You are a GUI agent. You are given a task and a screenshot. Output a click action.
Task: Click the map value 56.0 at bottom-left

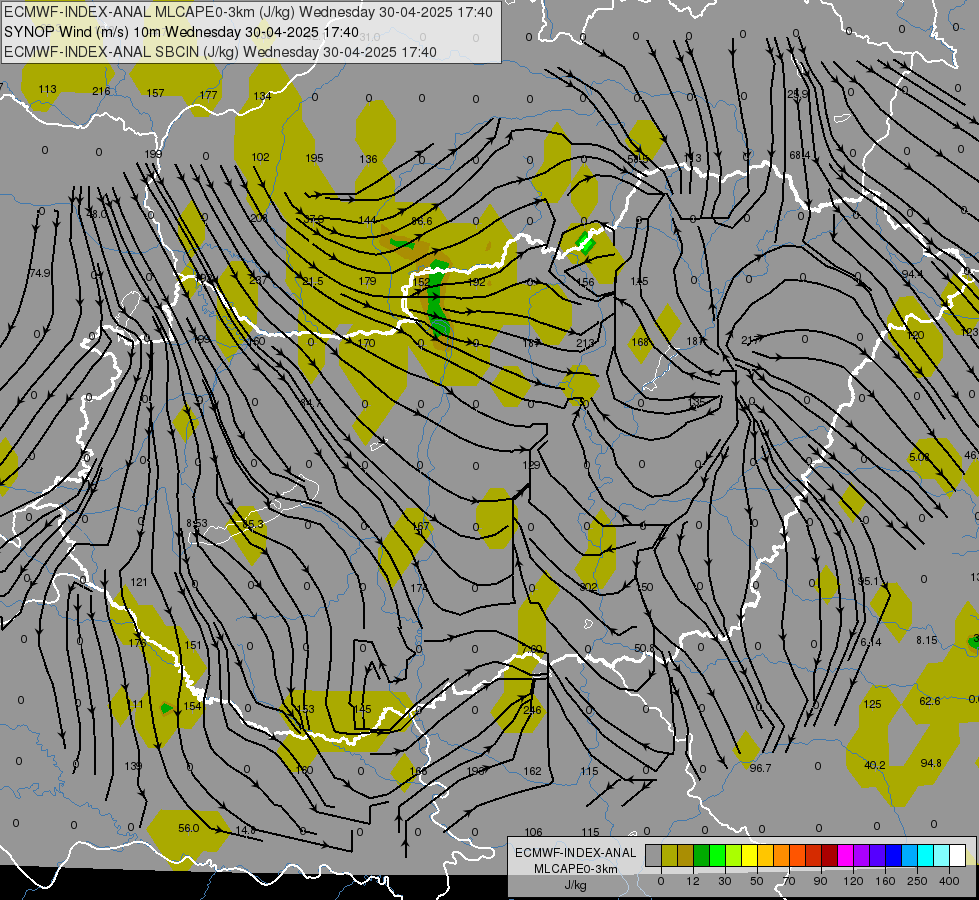tap(189, 828)
